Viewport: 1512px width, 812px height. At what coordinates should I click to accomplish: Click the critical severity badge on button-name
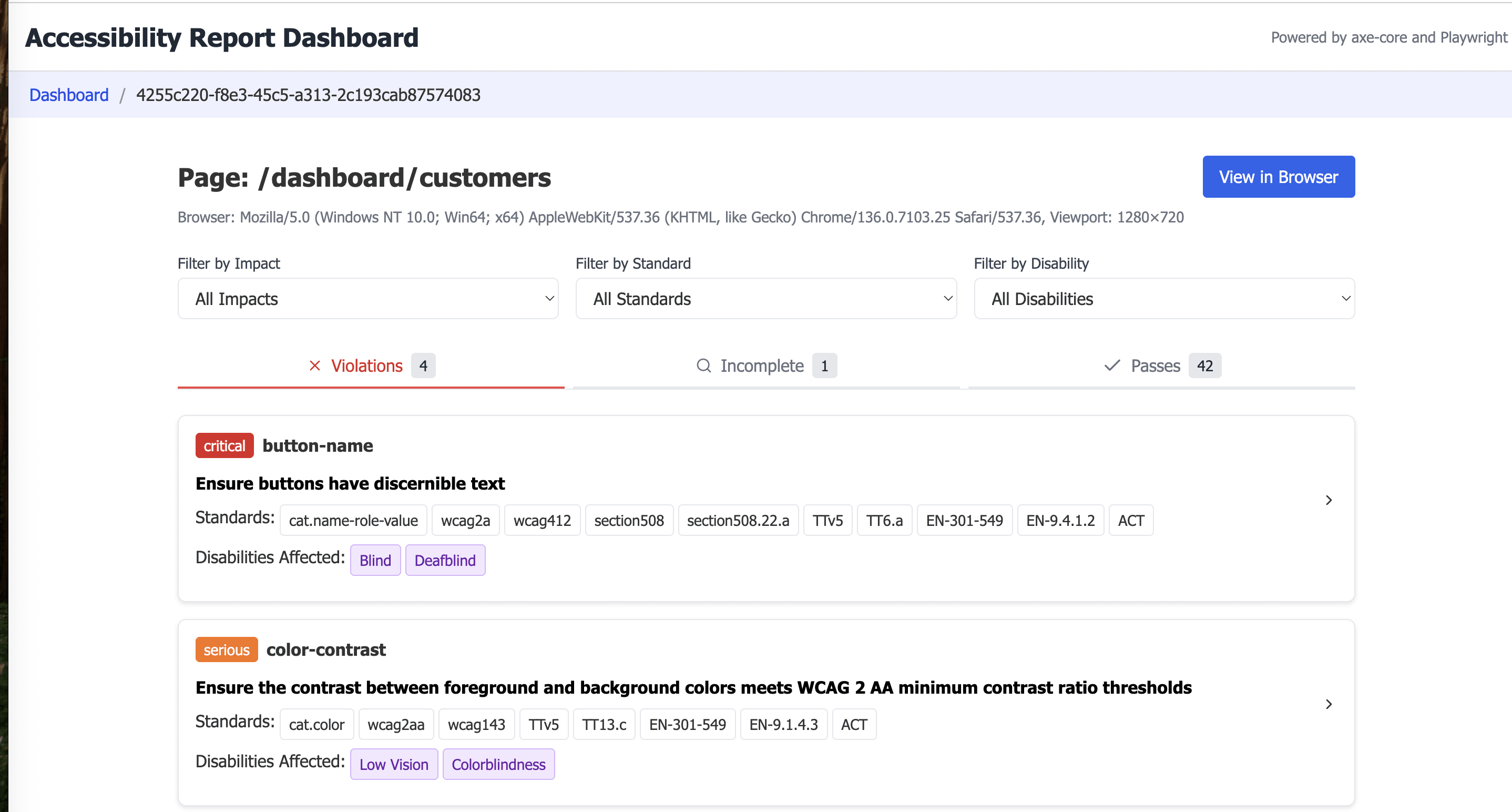[224, 445]
